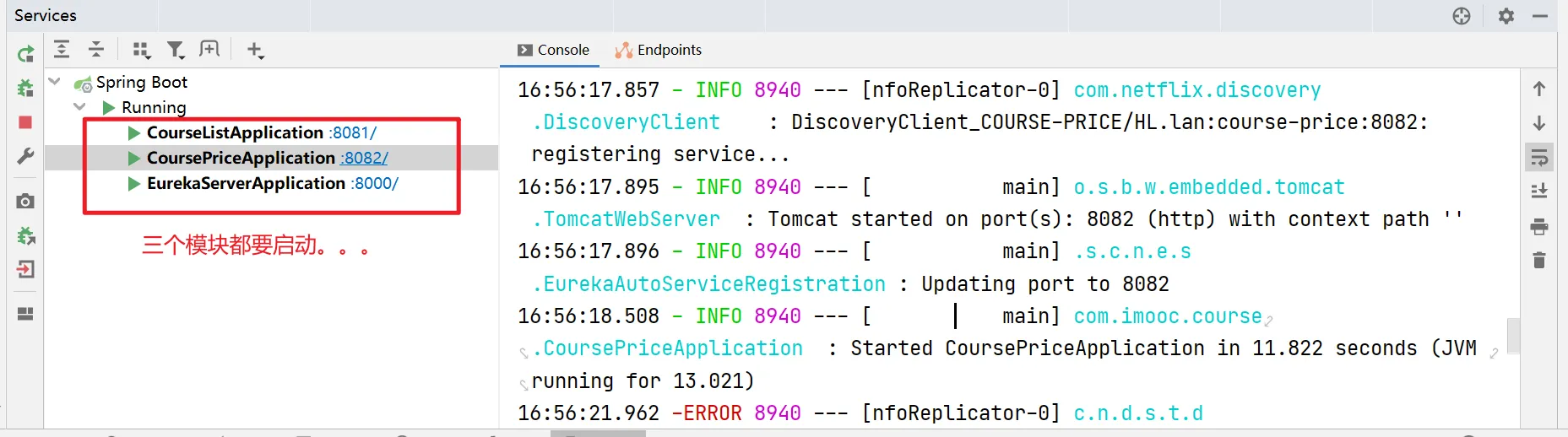Click .CoursePriceApplication logger name in console

point(667,348)
